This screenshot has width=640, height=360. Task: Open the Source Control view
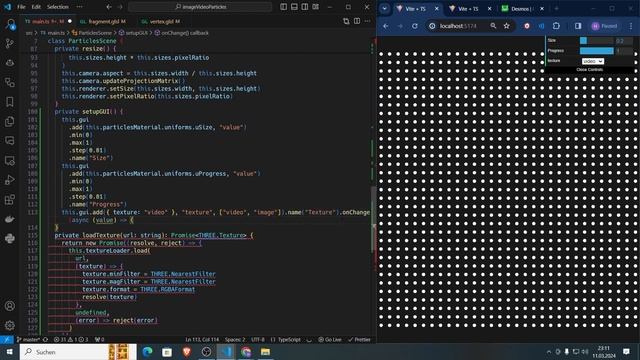click(x=10, y=44)
